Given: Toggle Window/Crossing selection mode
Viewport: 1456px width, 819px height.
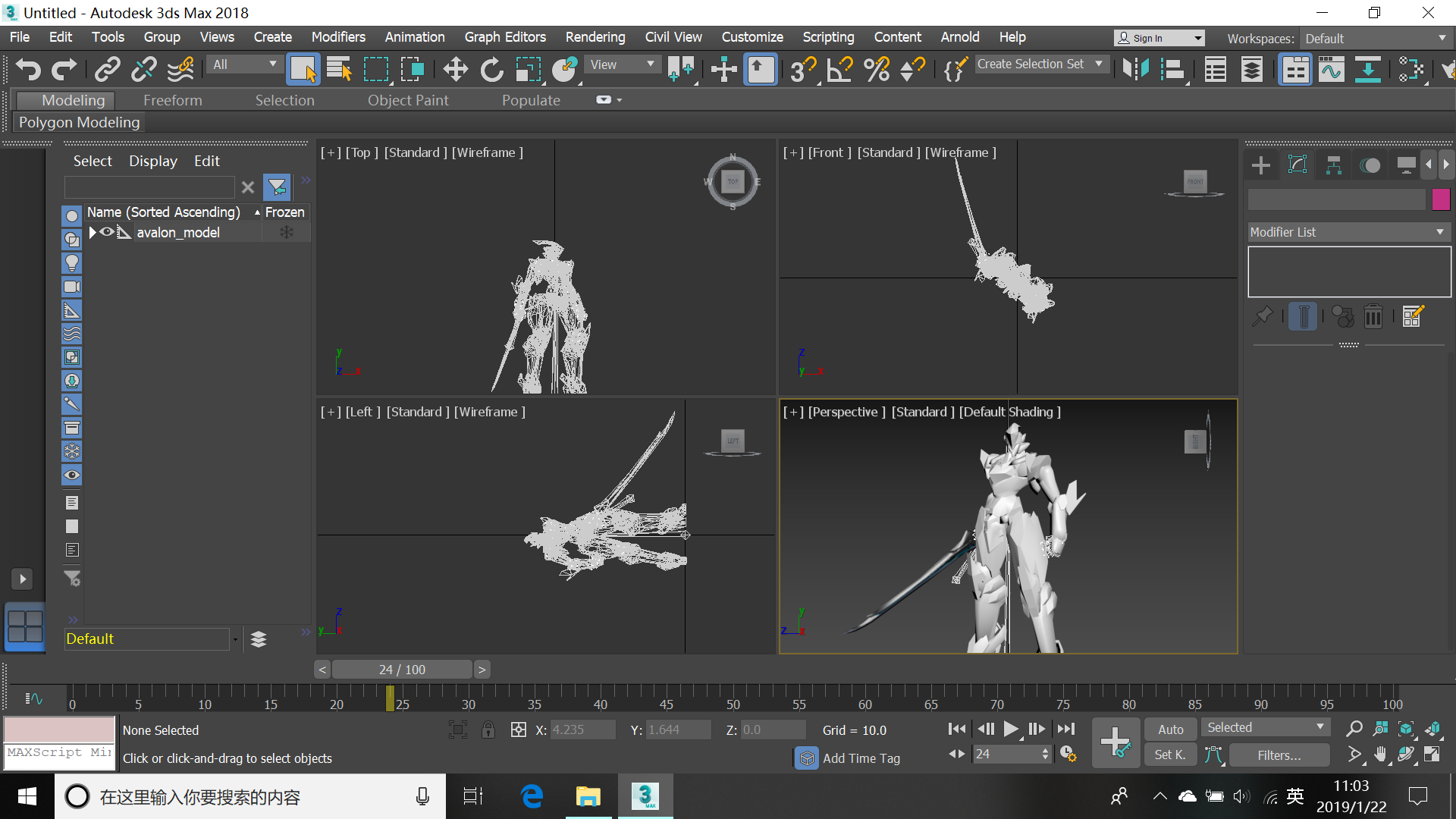Looking at the screenshot, I should pos(413,69).
